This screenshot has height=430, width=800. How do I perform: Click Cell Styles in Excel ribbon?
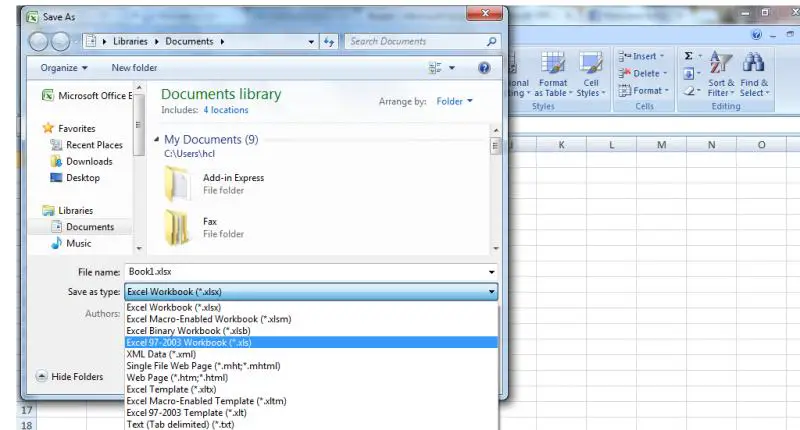tap(591, 74)
